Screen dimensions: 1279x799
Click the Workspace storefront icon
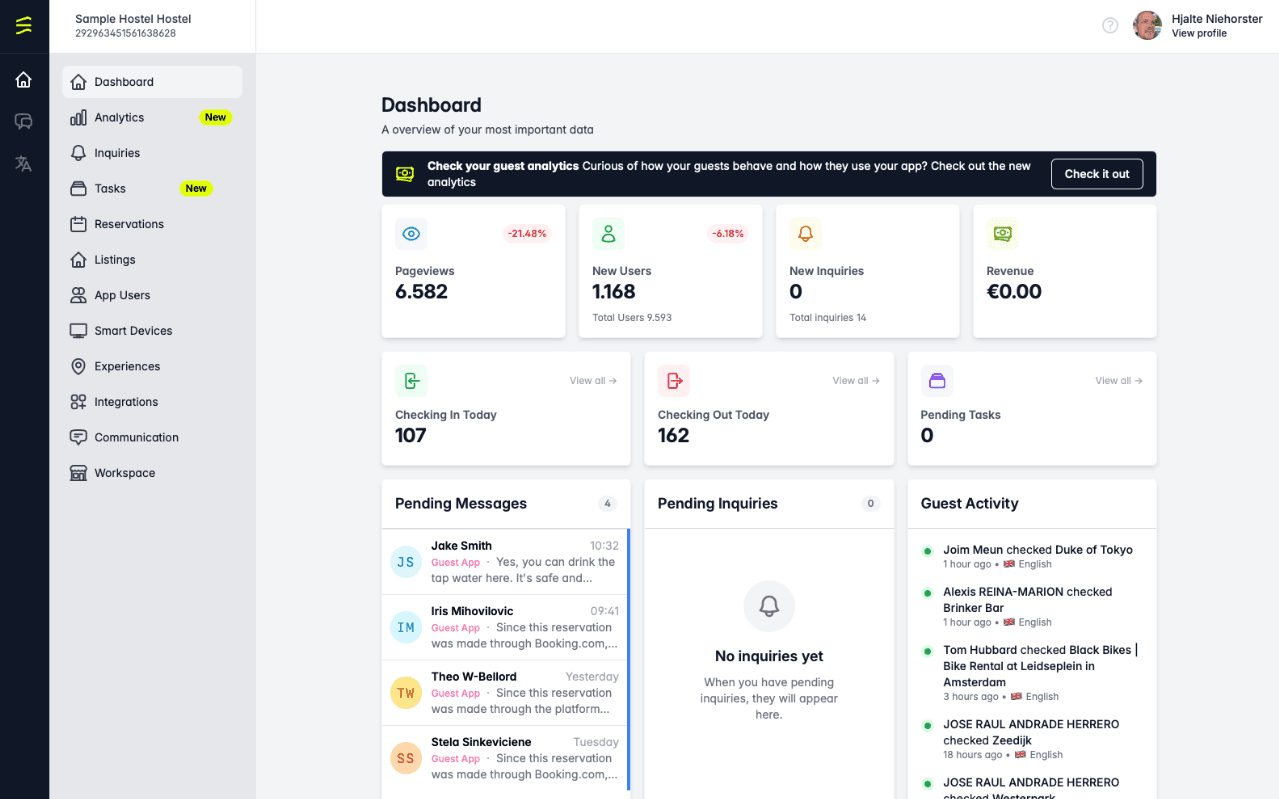78,473
